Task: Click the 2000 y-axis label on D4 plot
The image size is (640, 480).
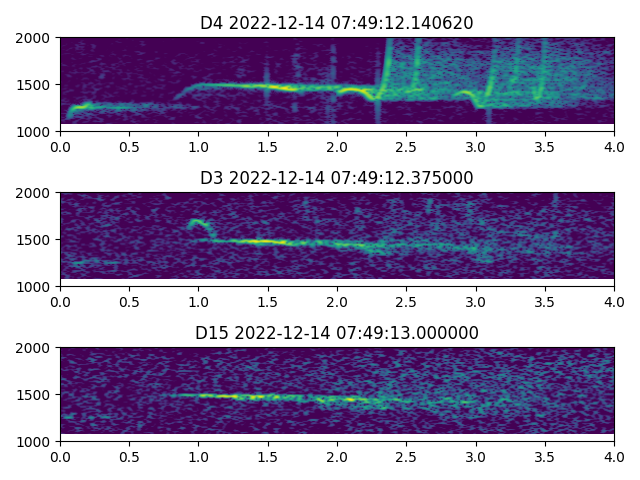Action: (x=36, y=38)
